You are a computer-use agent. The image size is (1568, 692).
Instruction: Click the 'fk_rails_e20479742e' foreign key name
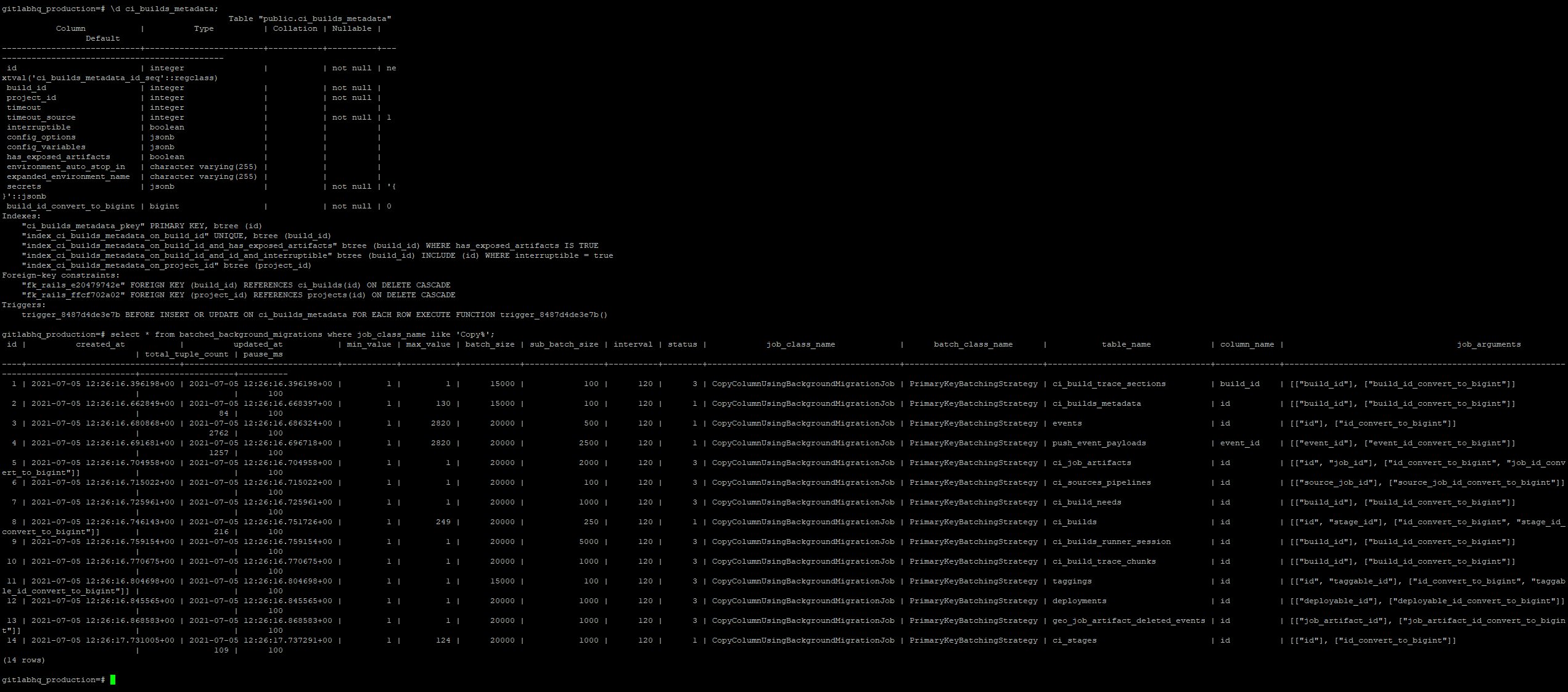point(73,285)
